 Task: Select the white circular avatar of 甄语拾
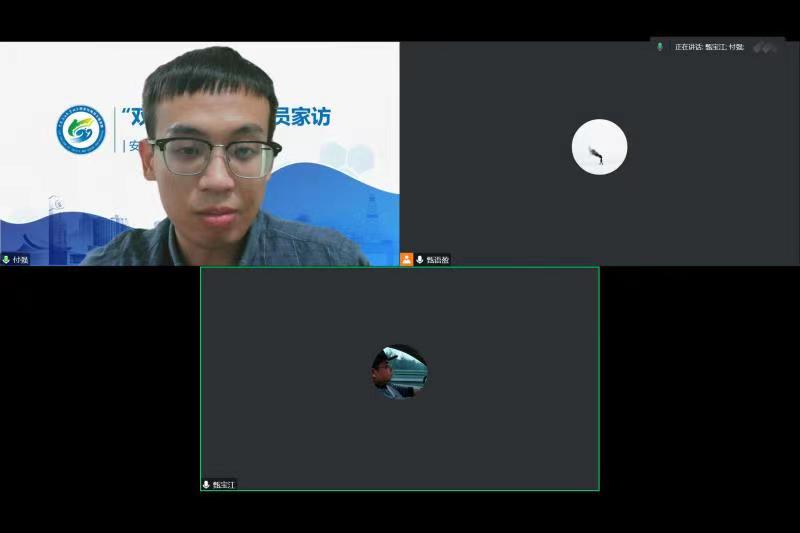click(599, 147)
